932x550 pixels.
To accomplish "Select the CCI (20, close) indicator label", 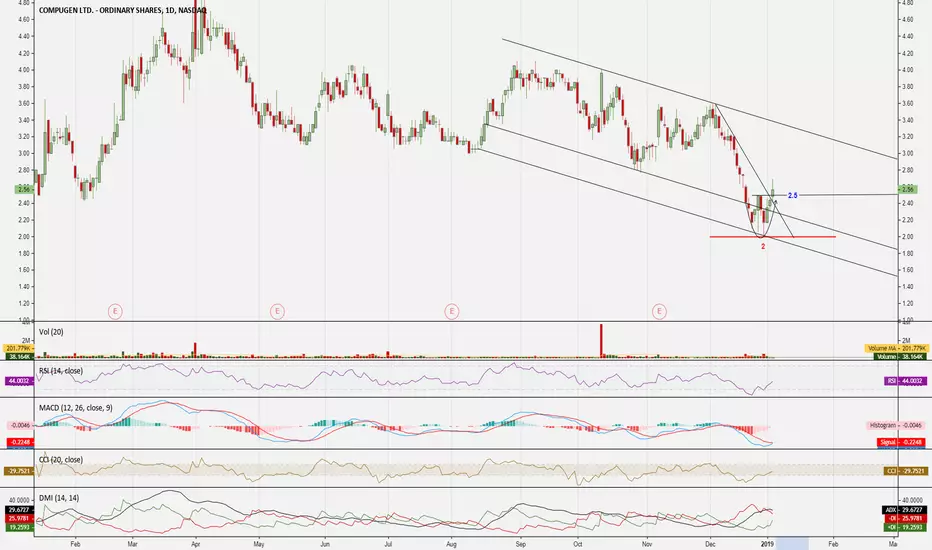I will pos(61,460).
